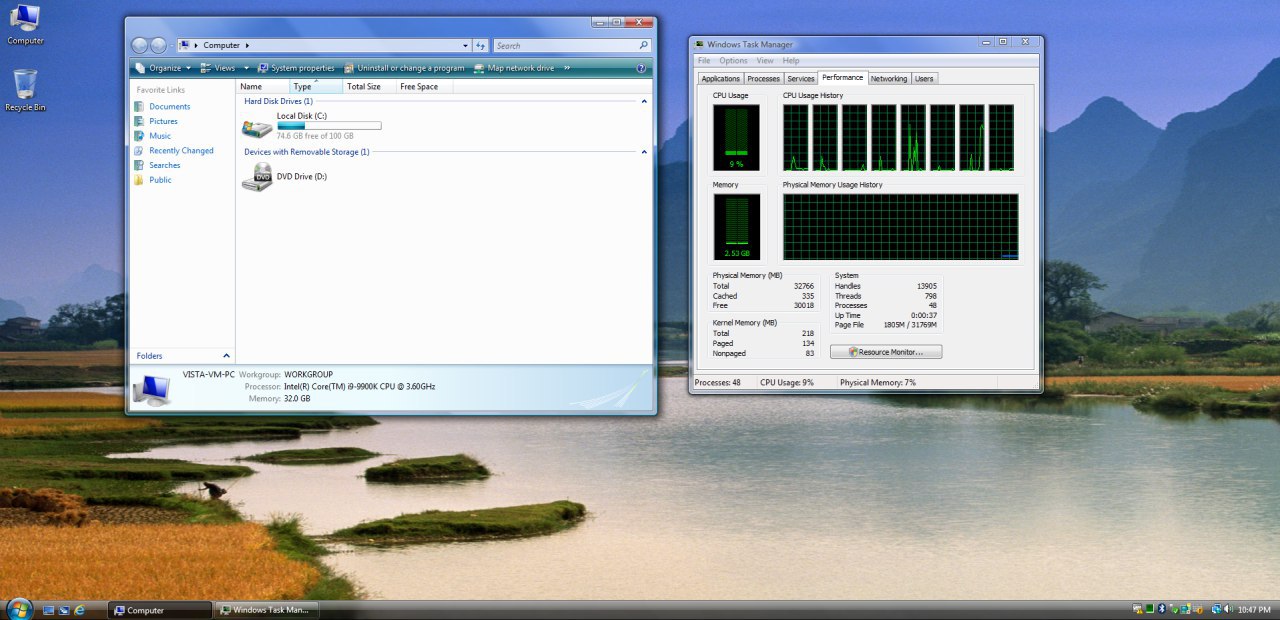The height and width of the screenshot is (620, 1280).
Task: Click the Explorer Search input box
Action: coord(565,45)
